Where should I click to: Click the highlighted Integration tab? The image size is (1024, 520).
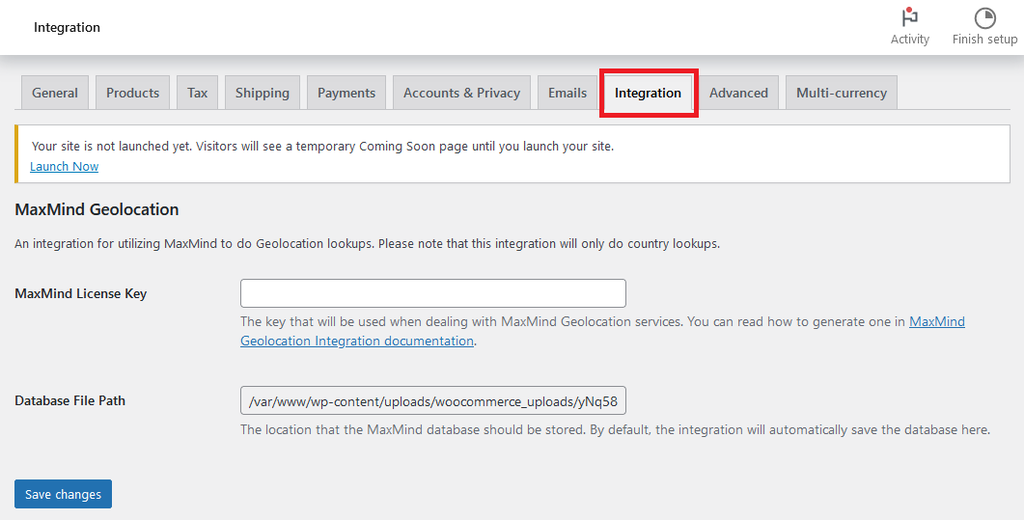click(x=648, y=93)
